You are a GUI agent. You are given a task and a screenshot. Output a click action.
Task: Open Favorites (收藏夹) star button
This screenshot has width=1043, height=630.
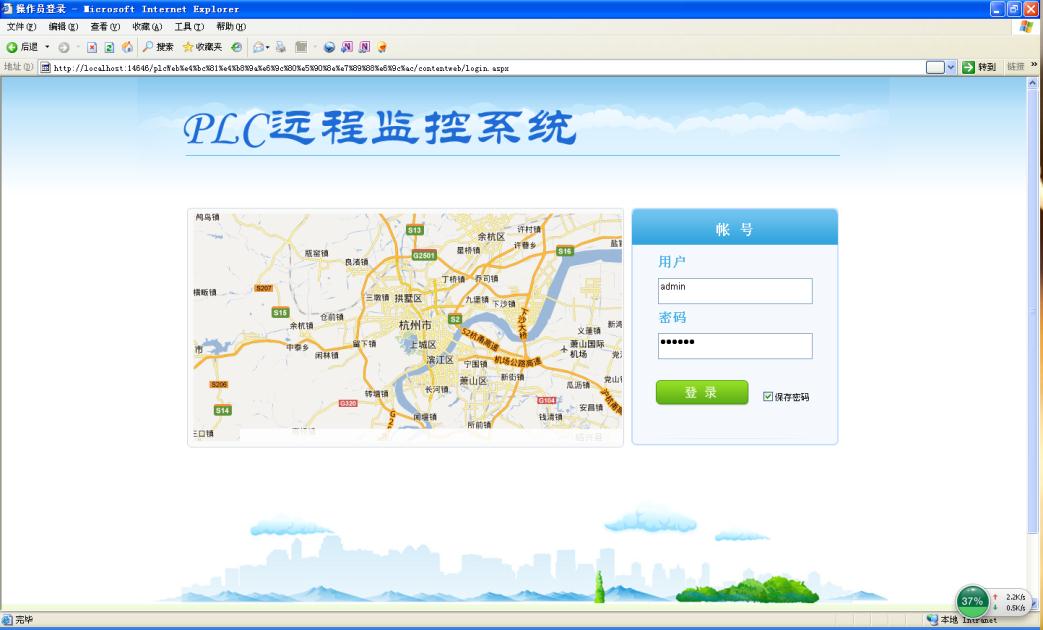tap(202, 47)
